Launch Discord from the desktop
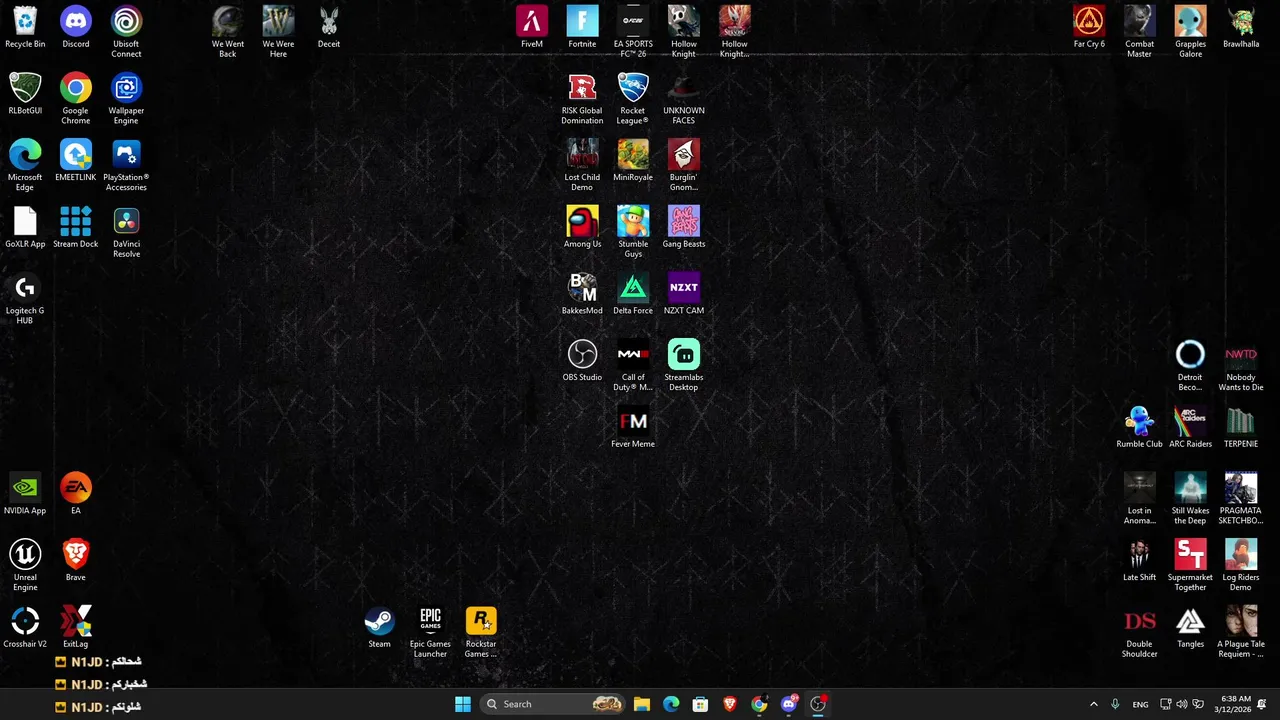This screenshot has width=1280, height=720. pos(76,27)
